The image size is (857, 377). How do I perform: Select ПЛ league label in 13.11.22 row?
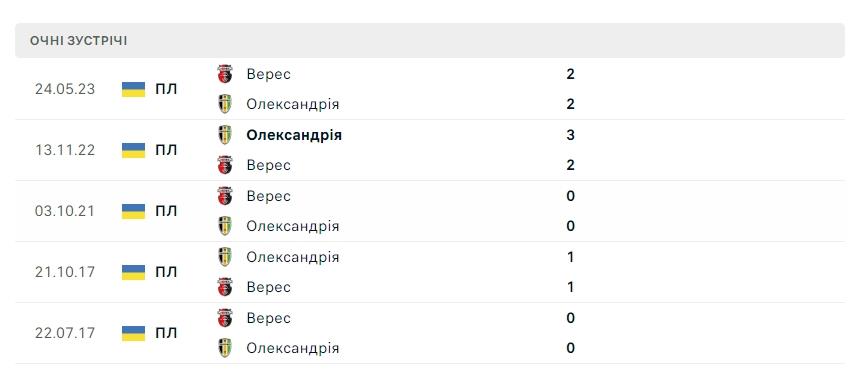point(166,150)
